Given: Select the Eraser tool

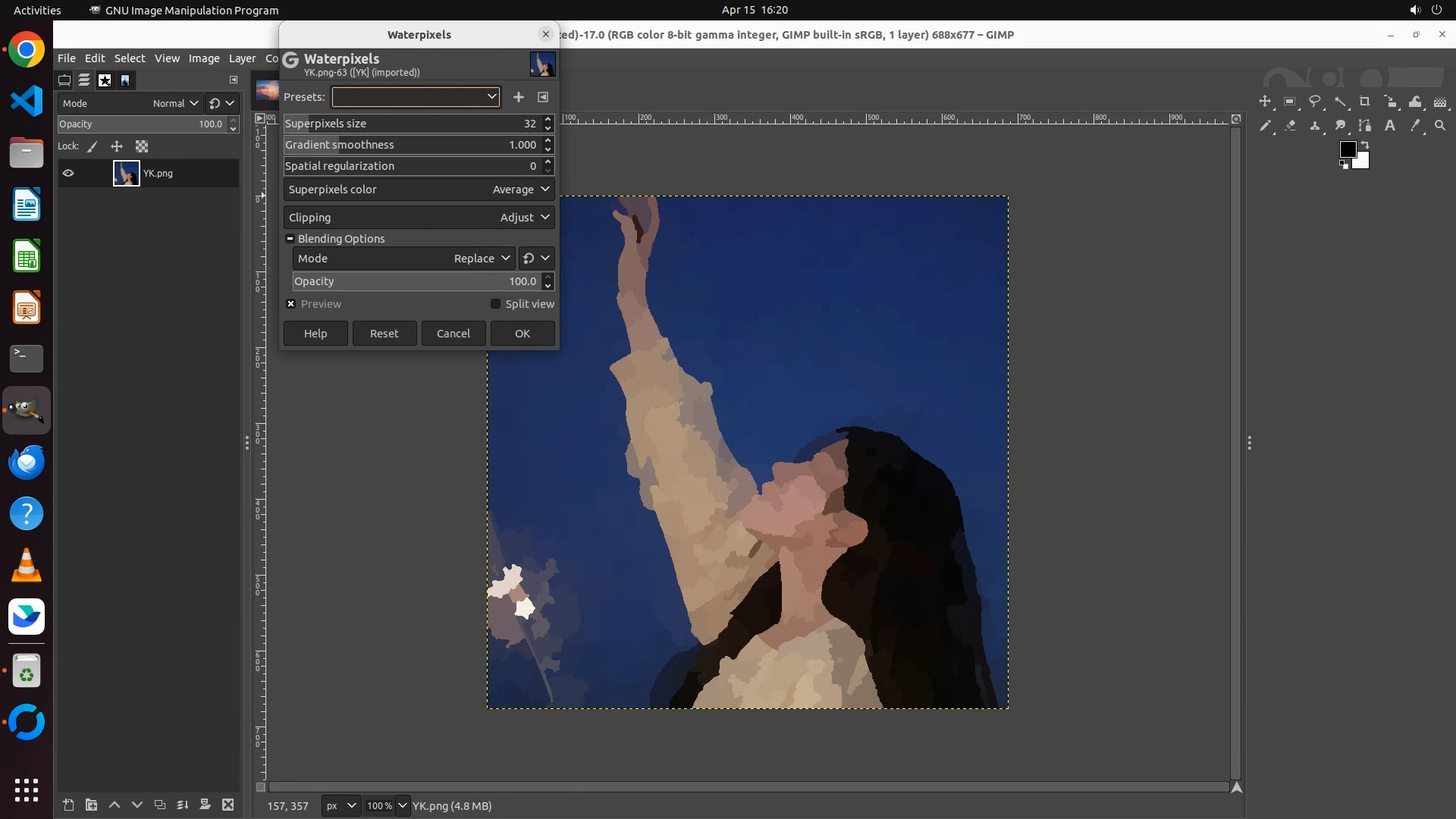Looking at the screenshot, I should pos(1290,126).
